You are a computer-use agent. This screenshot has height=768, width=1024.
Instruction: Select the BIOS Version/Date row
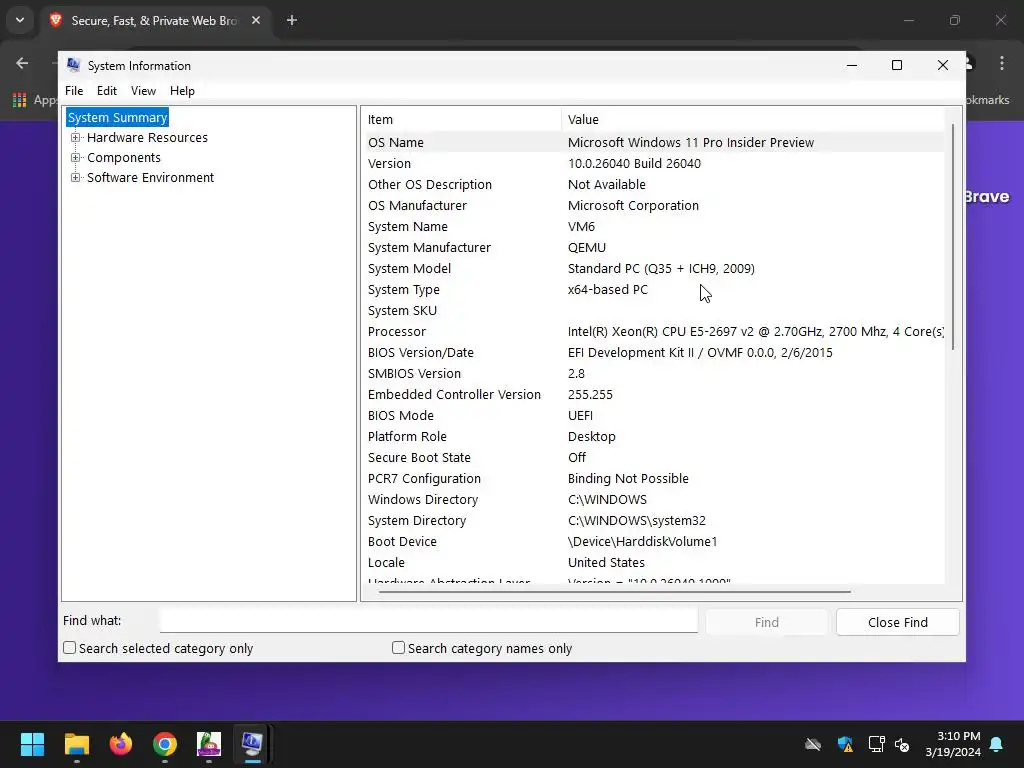pyautogui.click(x=654, y=353)
